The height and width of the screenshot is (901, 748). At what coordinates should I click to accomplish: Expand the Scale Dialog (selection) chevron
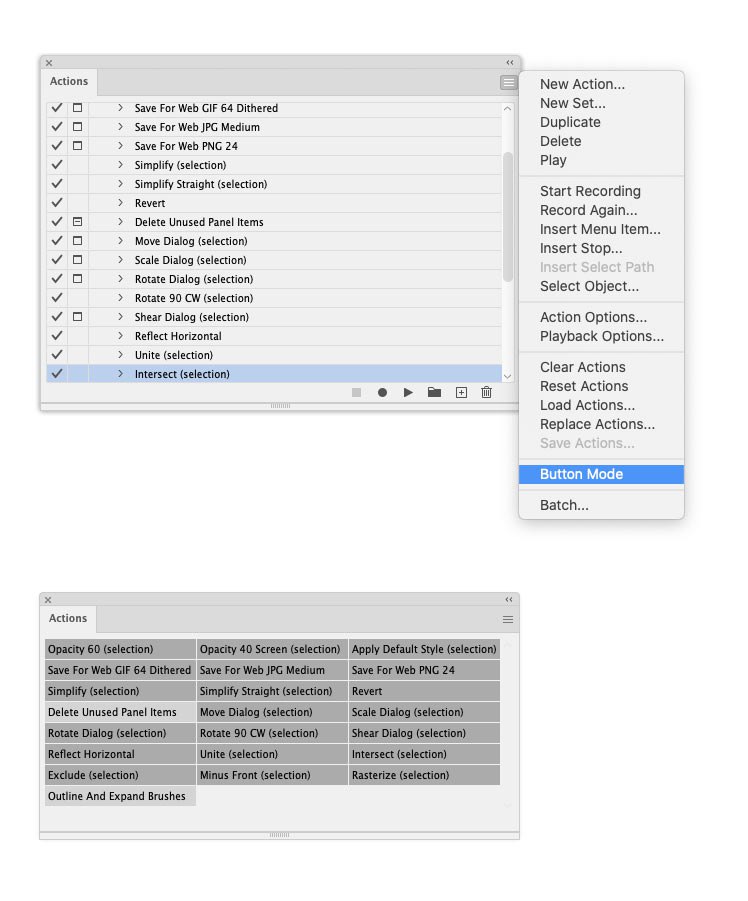point(120,260)
